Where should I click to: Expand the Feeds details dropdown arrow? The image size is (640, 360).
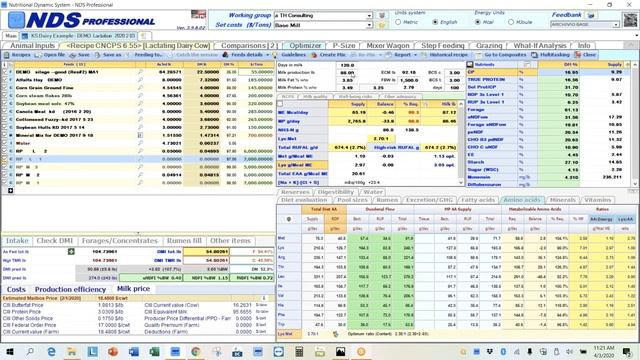click(268, 55)
